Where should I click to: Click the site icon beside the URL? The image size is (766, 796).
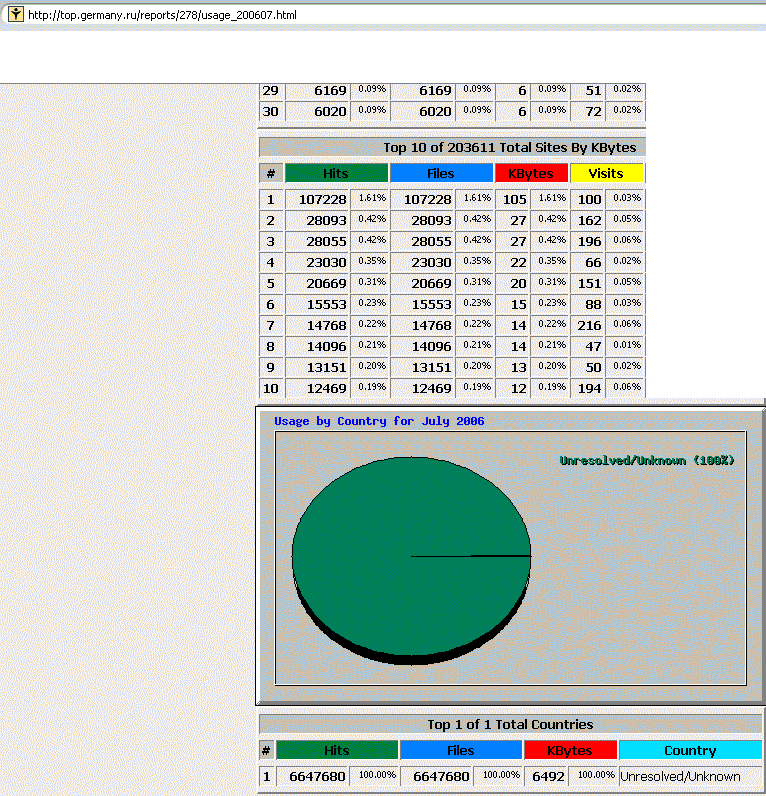(x=16, y=14)
